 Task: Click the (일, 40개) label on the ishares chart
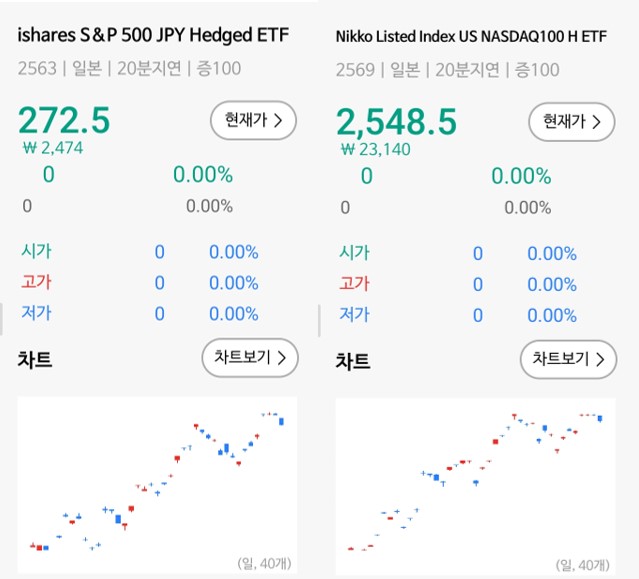(264, 563)
